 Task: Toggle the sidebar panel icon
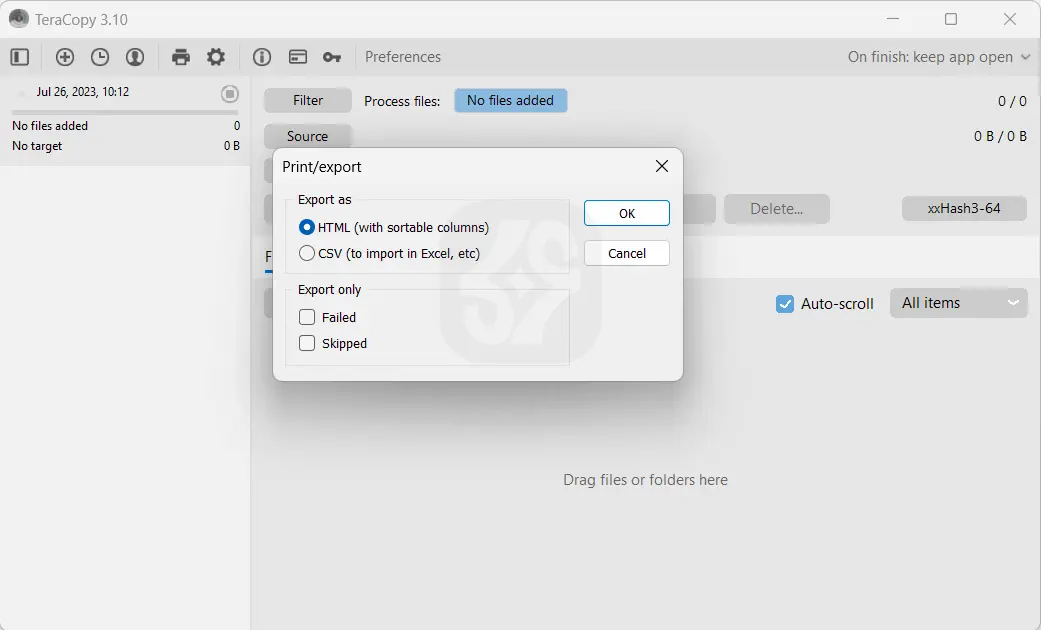(20, 57)
